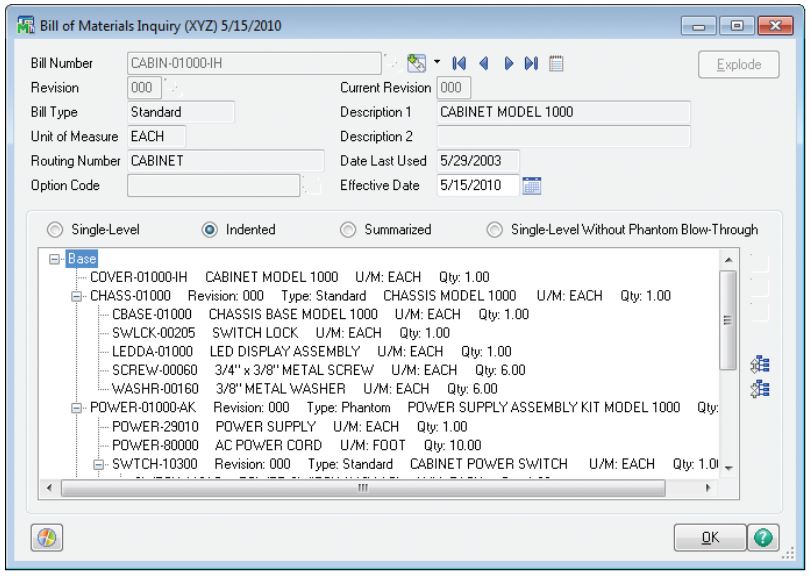Collapse the CHASS-01000 tree branch
811x581 pixels.
click(78, 297)
